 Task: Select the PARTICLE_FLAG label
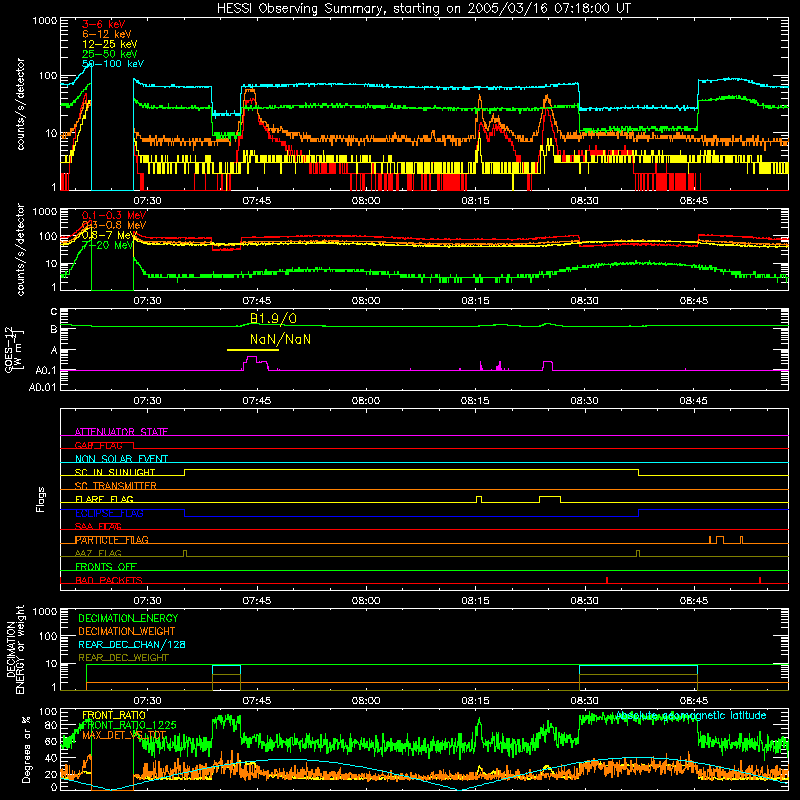click(x=112, y=540)
